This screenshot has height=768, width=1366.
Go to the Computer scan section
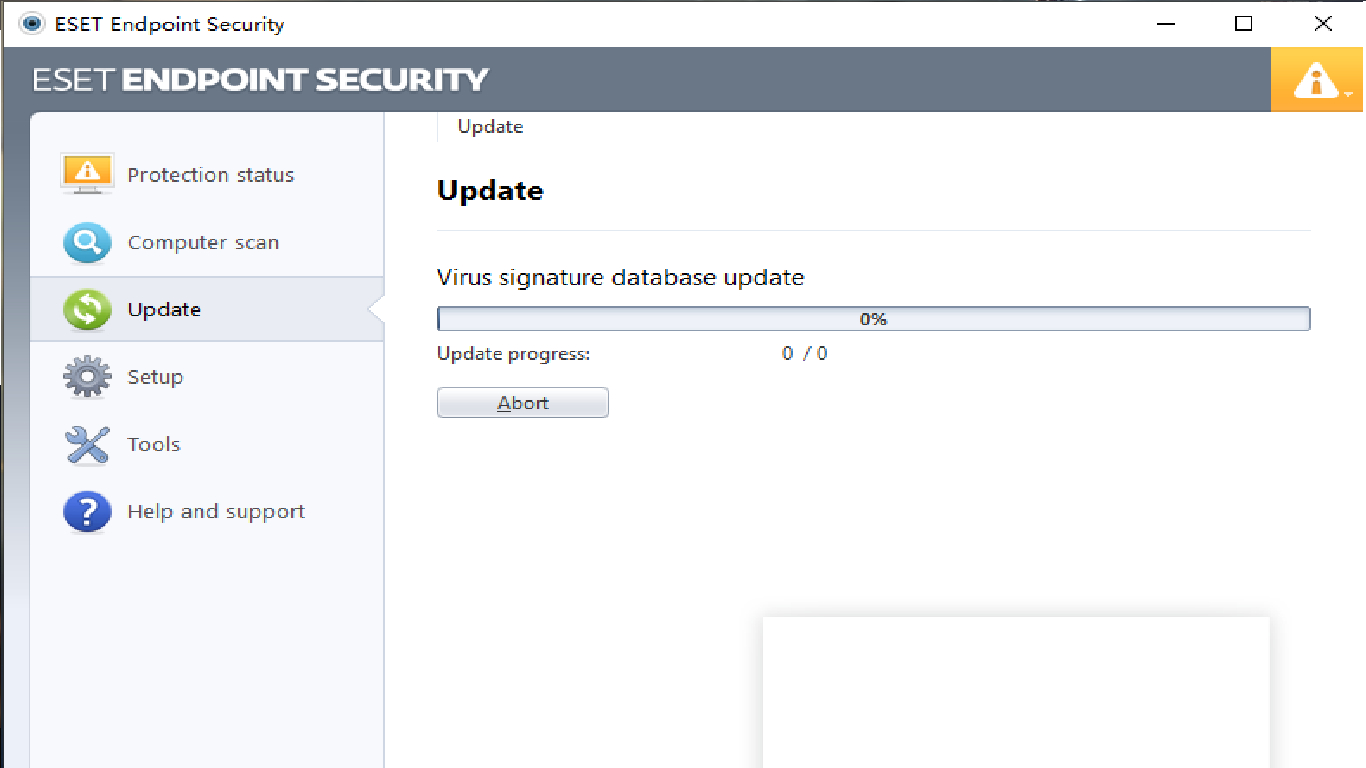(x=203, y=242)
